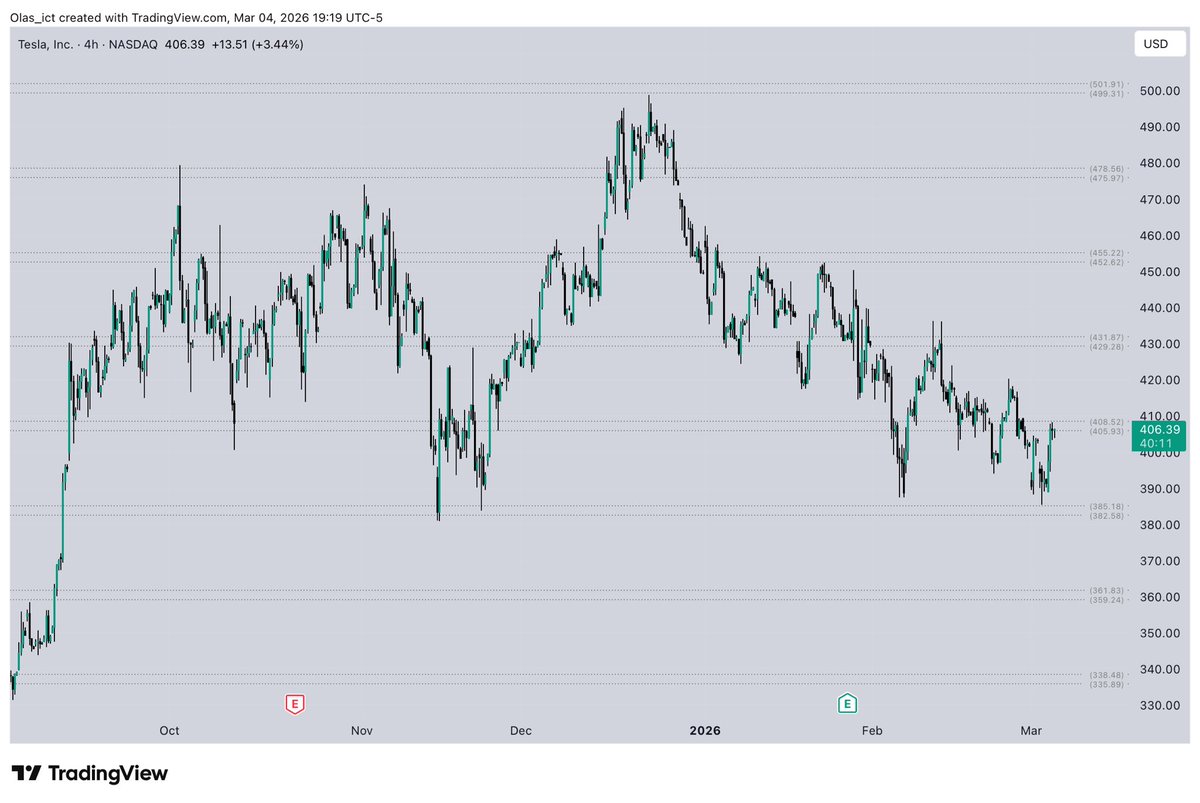Click the (475.97) horizontal level label
Image resolution: width=1200 pixels, height=803 pixels.
[1107, 178]
